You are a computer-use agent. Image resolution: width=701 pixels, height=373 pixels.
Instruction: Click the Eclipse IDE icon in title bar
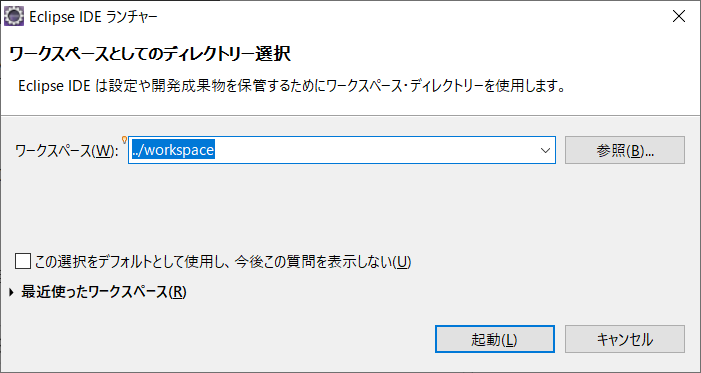coord(13,17)
